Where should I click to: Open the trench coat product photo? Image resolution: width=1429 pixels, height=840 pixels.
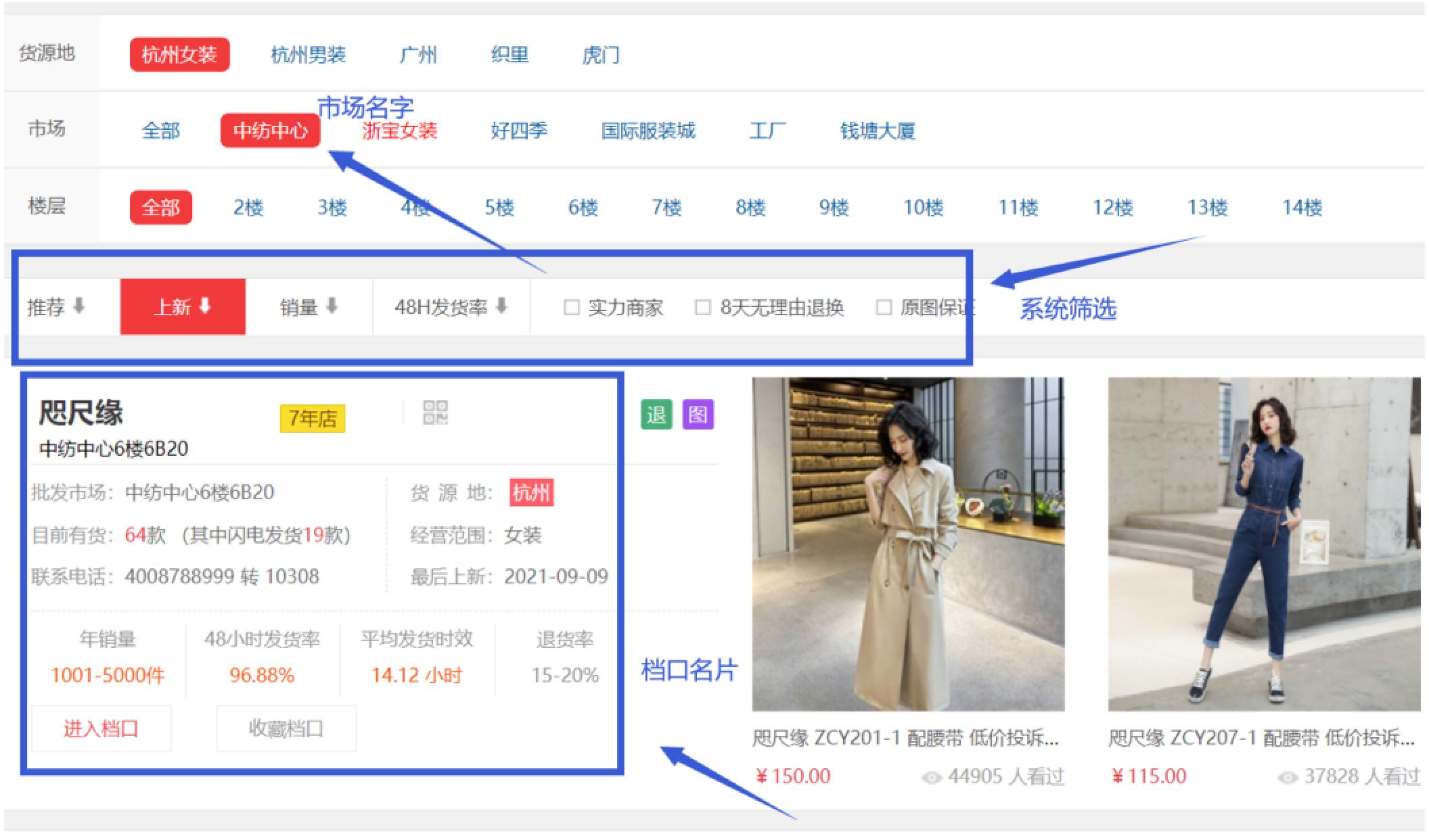pyautogui.click(x=908, y=544)
